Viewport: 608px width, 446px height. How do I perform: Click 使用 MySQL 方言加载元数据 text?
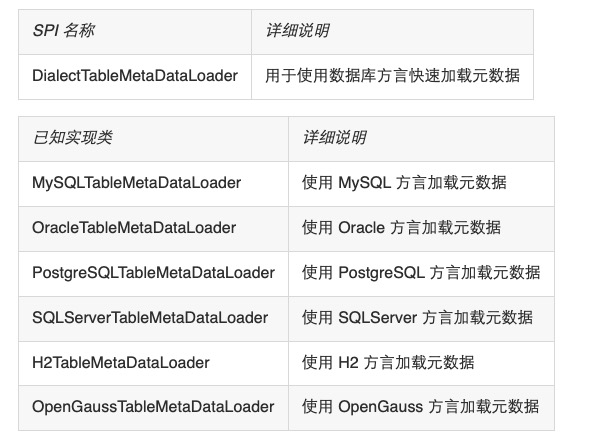pyautogui.click(x=404, y=183)
